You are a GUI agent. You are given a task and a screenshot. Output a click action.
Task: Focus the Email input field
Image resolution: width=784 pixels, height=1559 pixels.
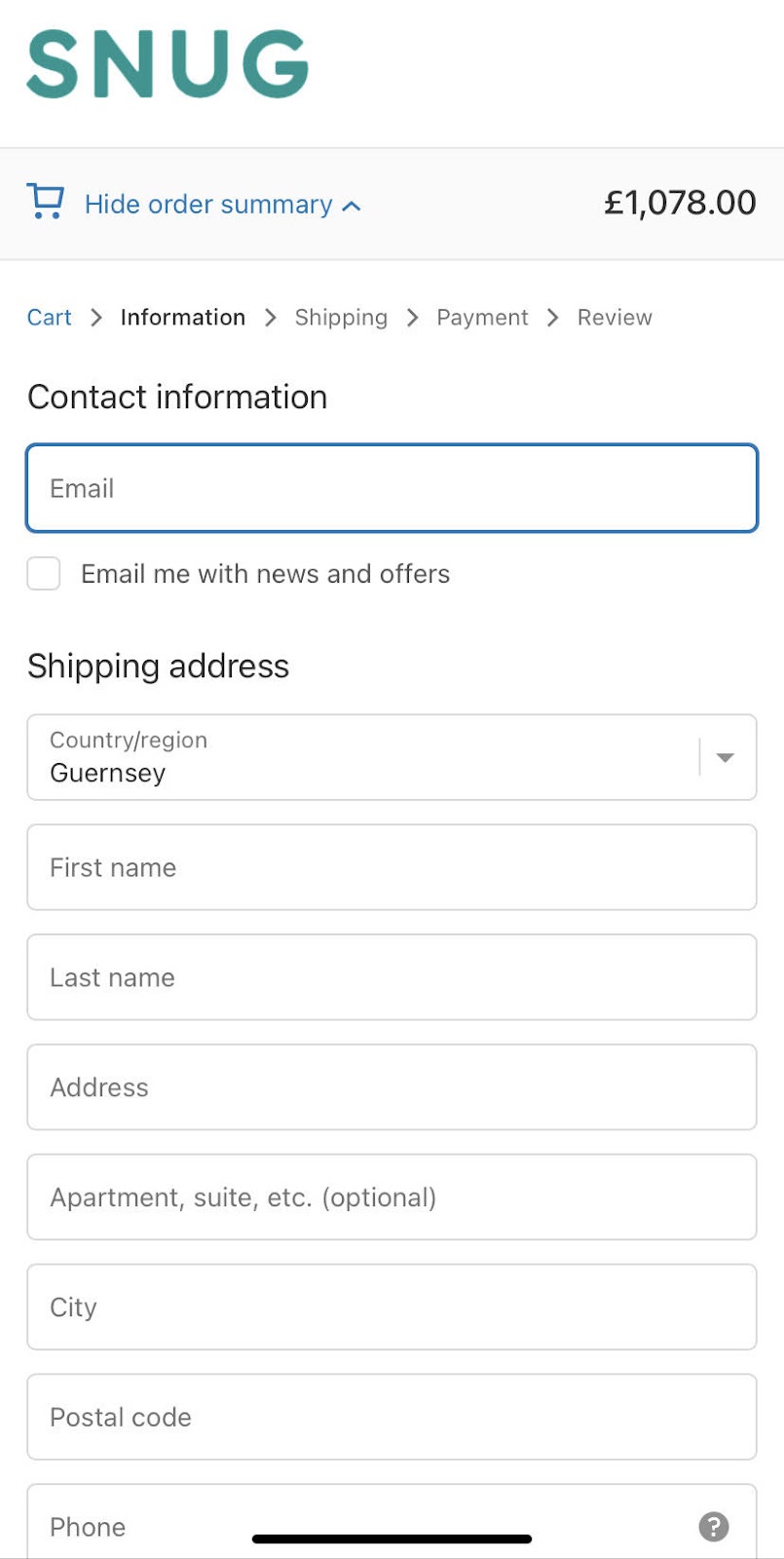click(392, 488)
